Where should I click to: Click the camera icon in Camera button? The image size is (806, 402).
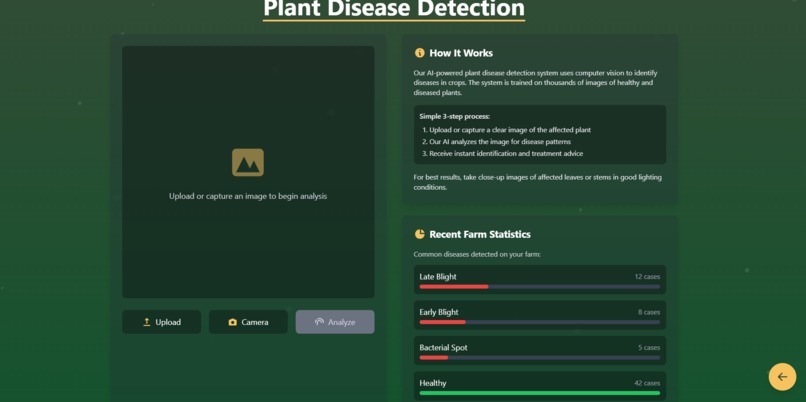(x=233, y=322)
